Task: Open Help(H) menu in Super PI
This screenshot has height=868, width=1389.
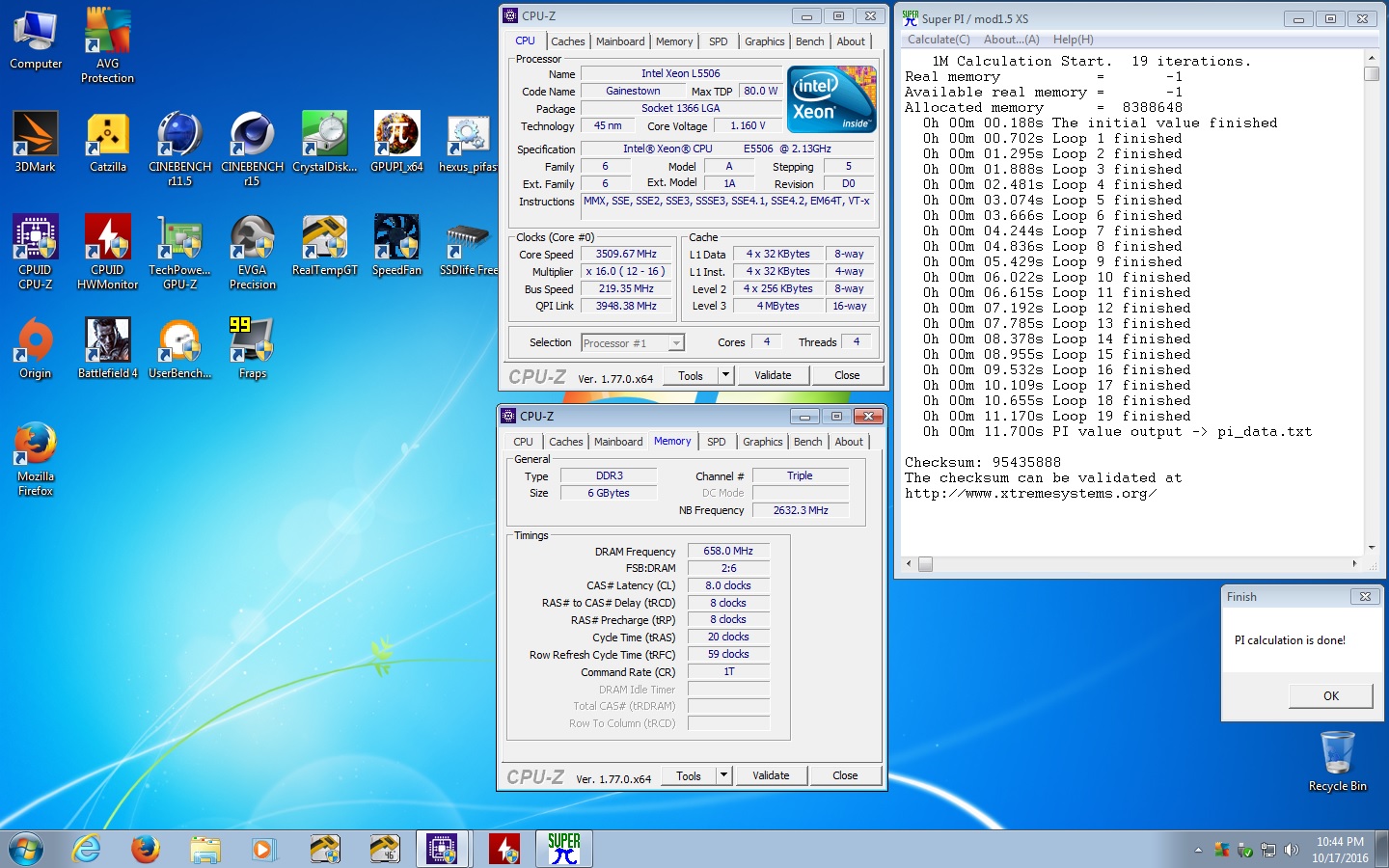Action: pyautogui.click(x=1074, y=40)
